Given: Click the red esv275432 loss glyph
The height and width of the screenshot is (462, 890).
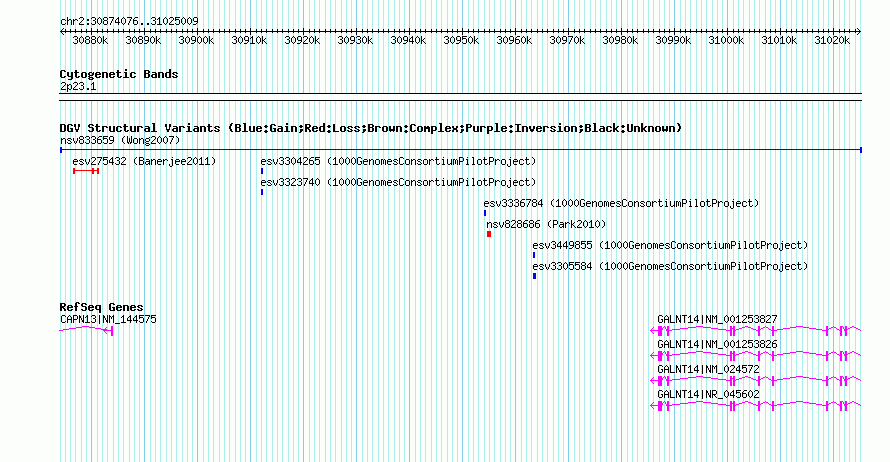Looking at the screenshot, I should click(x=86, y=171).
